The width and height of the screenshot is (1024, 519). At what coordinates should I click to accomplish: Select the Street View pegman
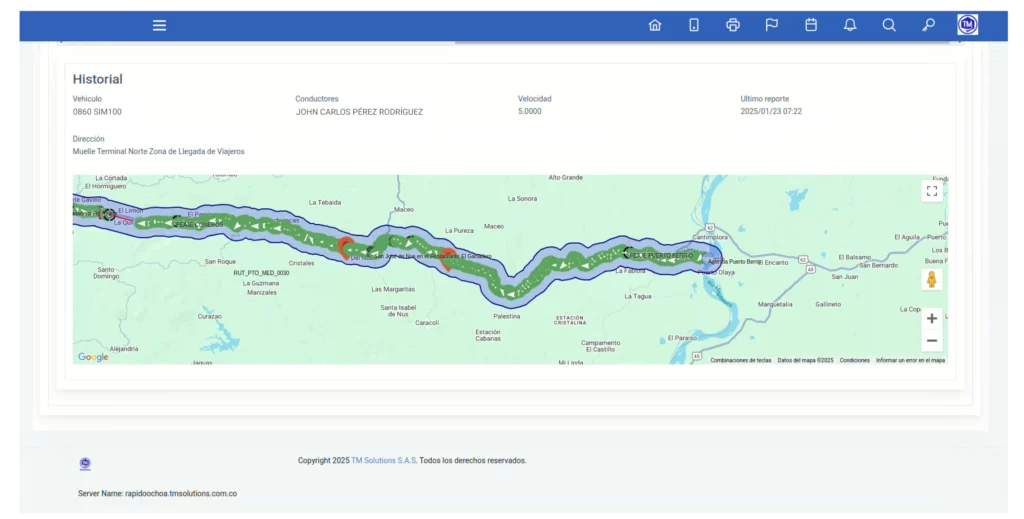pos(931,279)
